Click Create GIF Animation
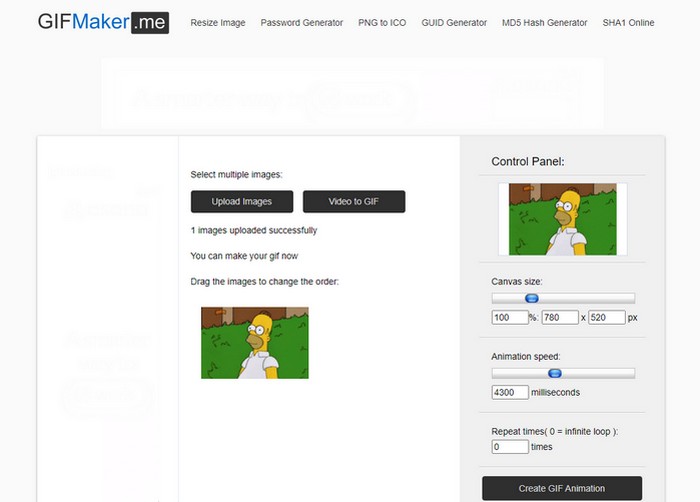The height and width of the screenshot is (502, 700). (562, 488)
